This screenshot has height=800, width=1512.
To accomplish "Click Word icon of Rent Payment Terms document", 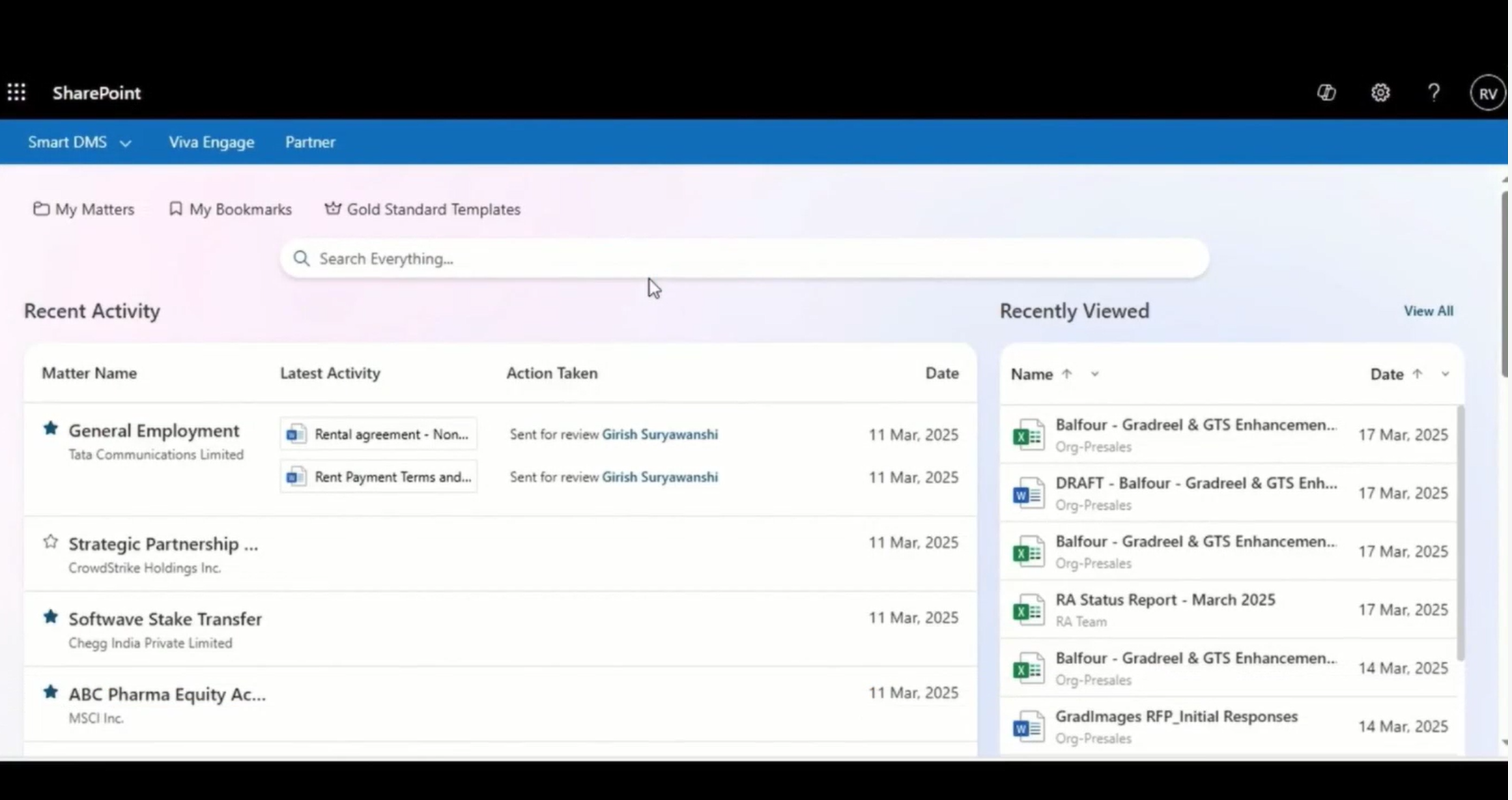I will [296, 476].
